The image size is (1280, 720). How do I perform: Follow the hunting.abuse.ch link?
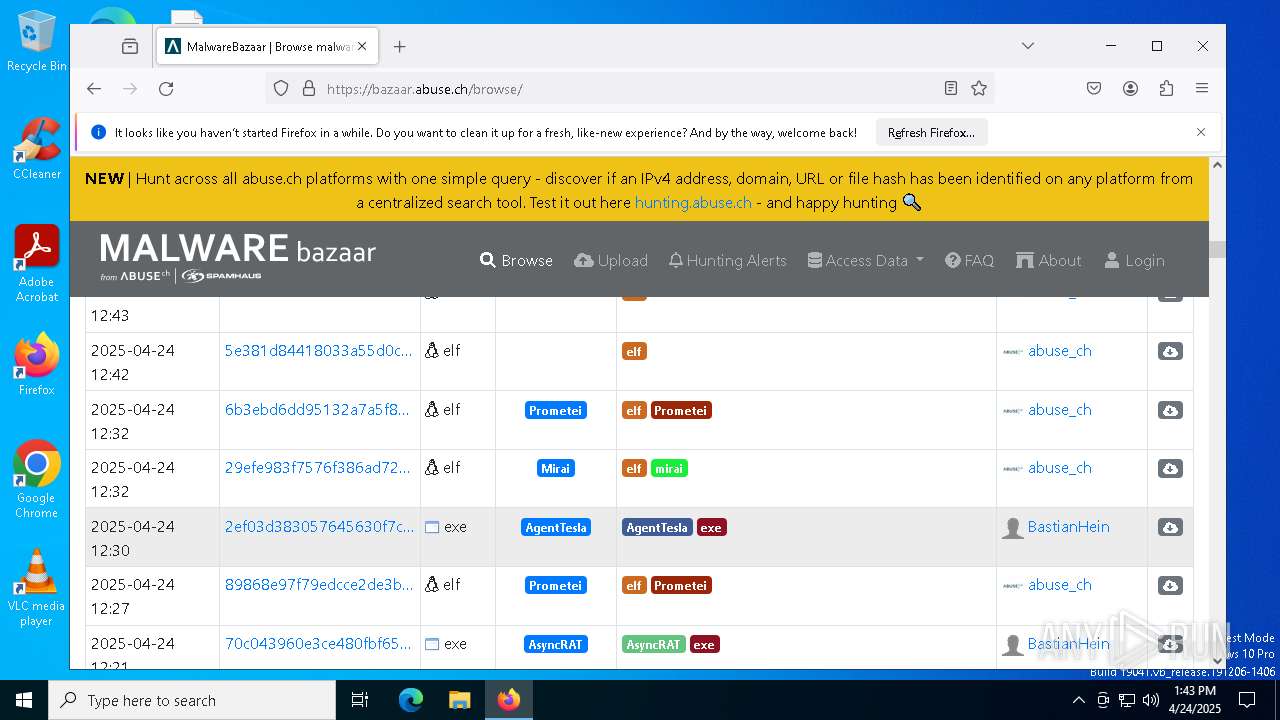point(693,202)
